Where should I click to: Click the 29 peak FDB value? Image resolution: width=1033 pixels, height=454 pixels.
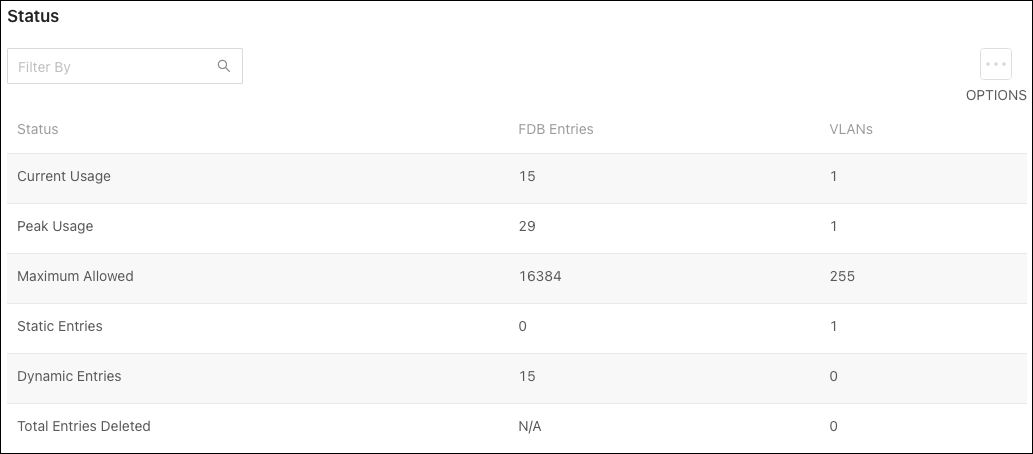pos(526,227)
